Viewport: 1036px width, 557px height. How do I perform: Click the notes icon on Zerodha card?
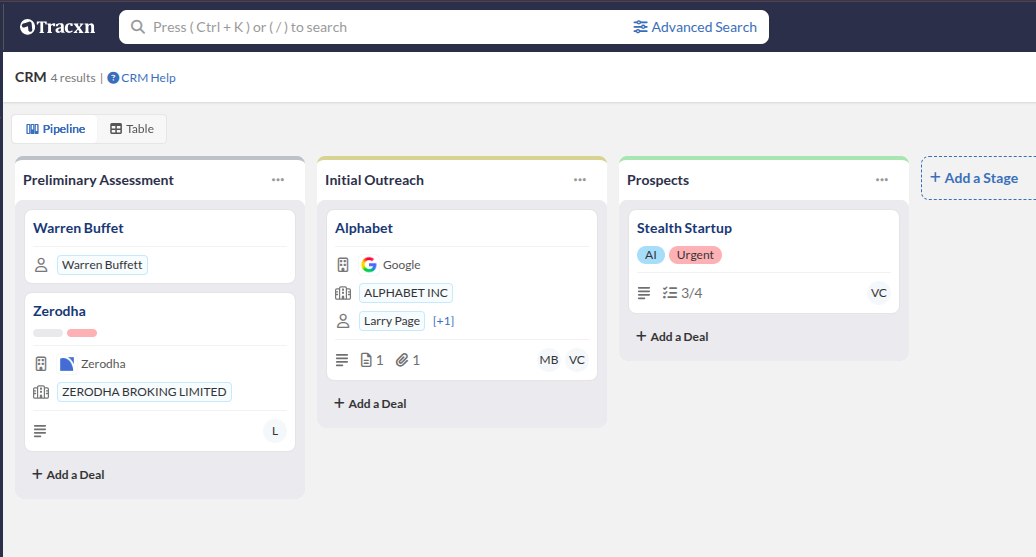40,431
